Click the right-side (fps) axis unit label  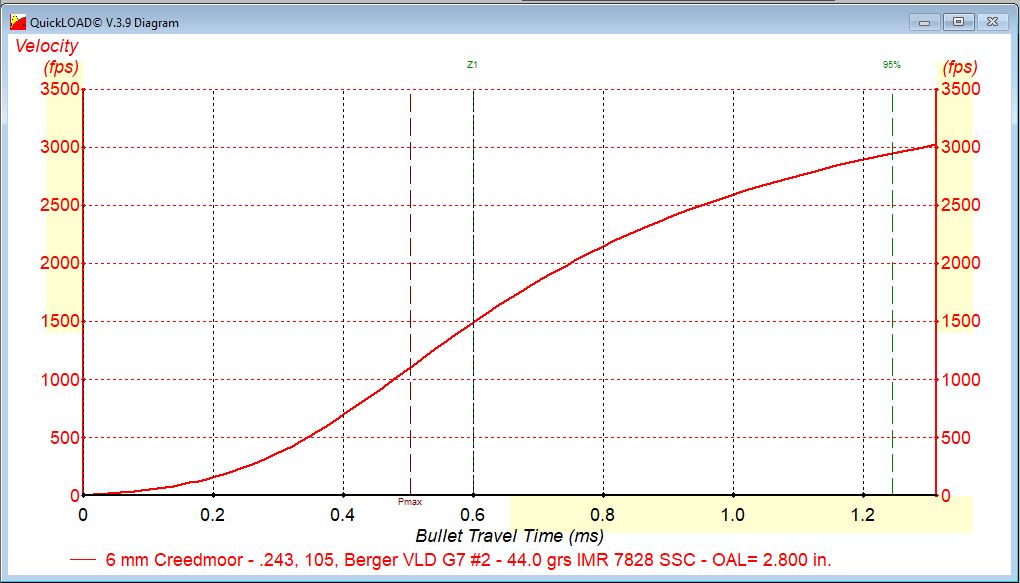tap(959, 68)
